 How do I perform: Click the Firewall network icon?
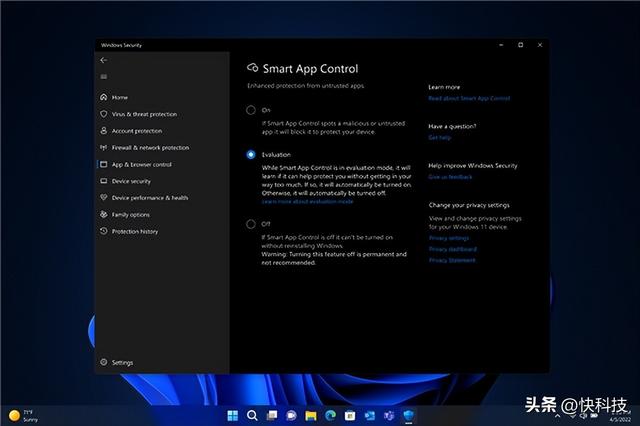[x=104, y=147]
